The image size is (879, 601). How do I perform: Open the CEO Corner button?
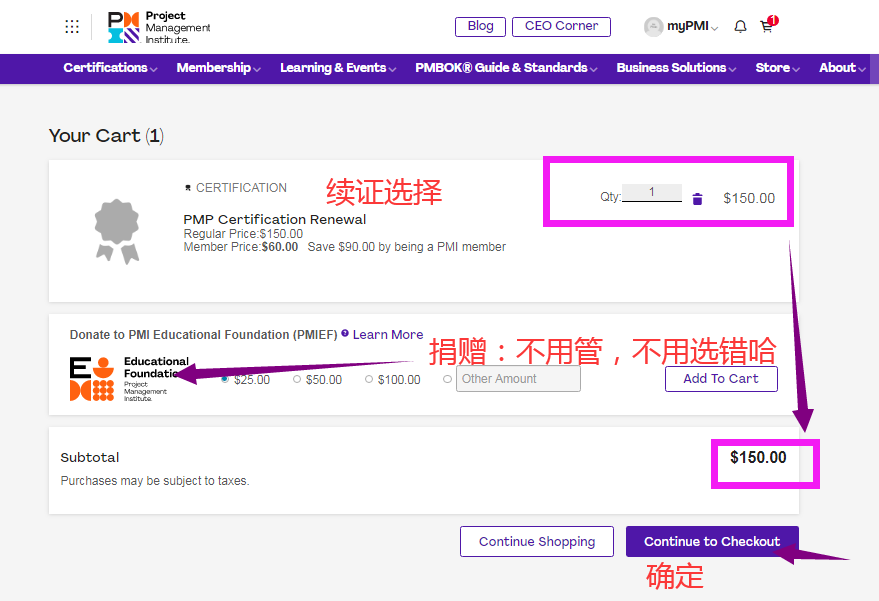[561, 26]
